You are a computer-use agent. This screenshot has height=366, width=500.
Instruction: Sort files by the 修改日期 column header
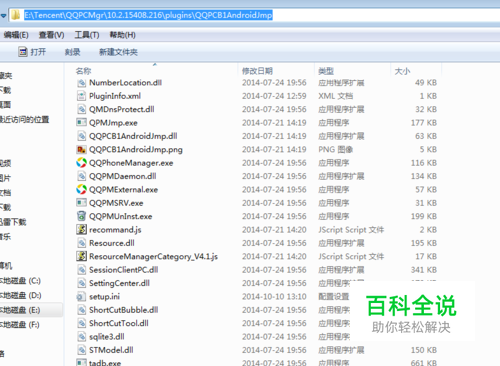pyautogui.click(x=257, y=71)
